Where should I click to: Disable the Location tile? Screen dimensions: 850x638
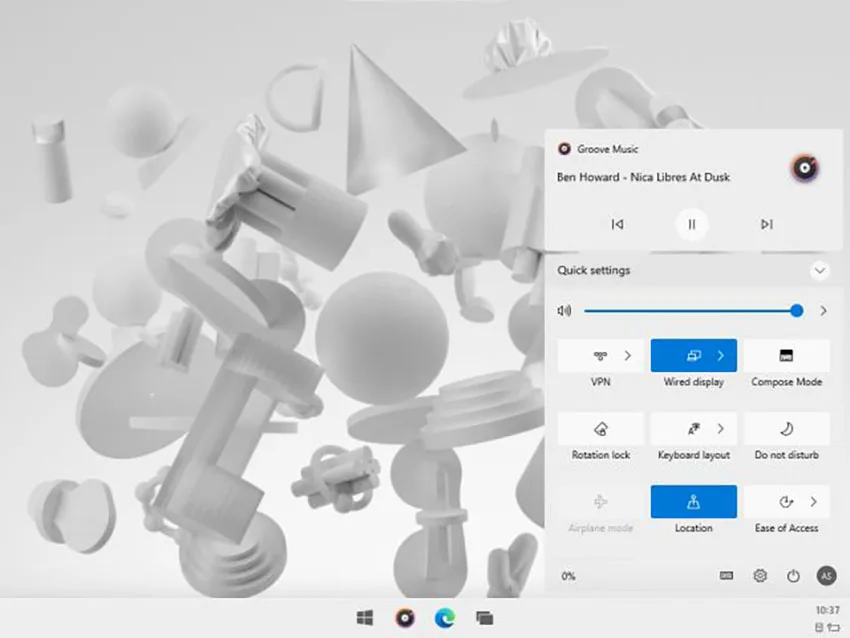coord(693,502)
